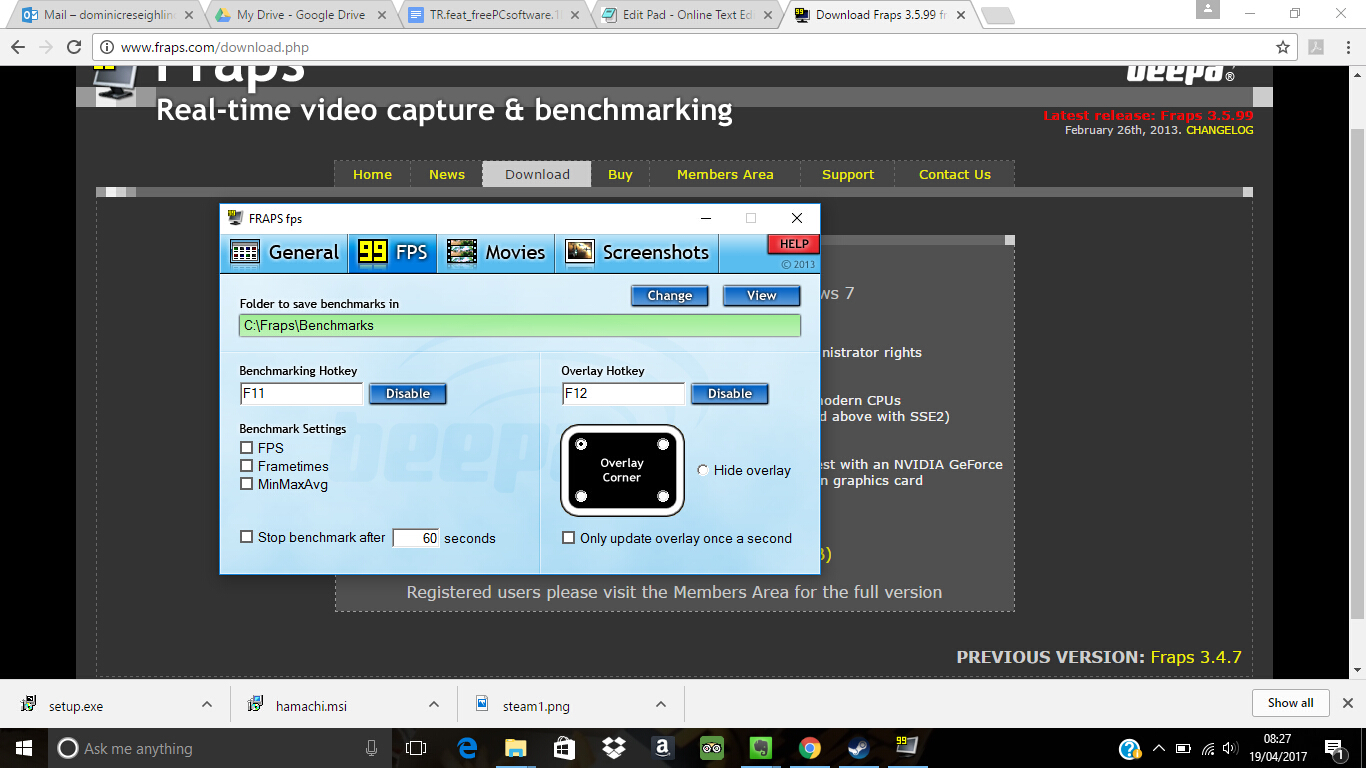Disable the Benchmarking Hotkey
The image size is (1366, 768).
408,394
